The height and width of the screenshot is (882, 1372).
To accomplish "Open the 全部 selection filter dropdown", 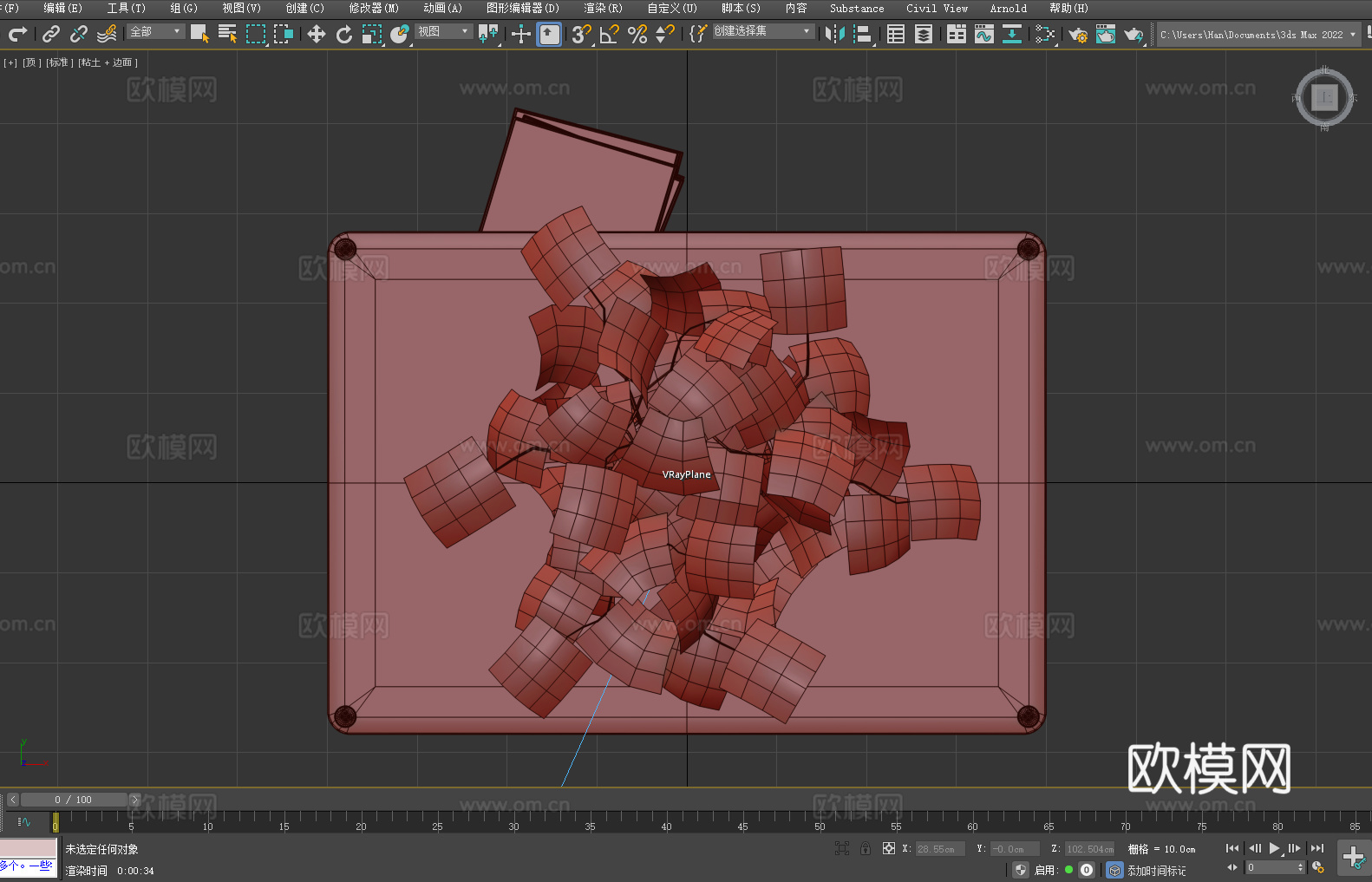I will [x=155, y=31].
